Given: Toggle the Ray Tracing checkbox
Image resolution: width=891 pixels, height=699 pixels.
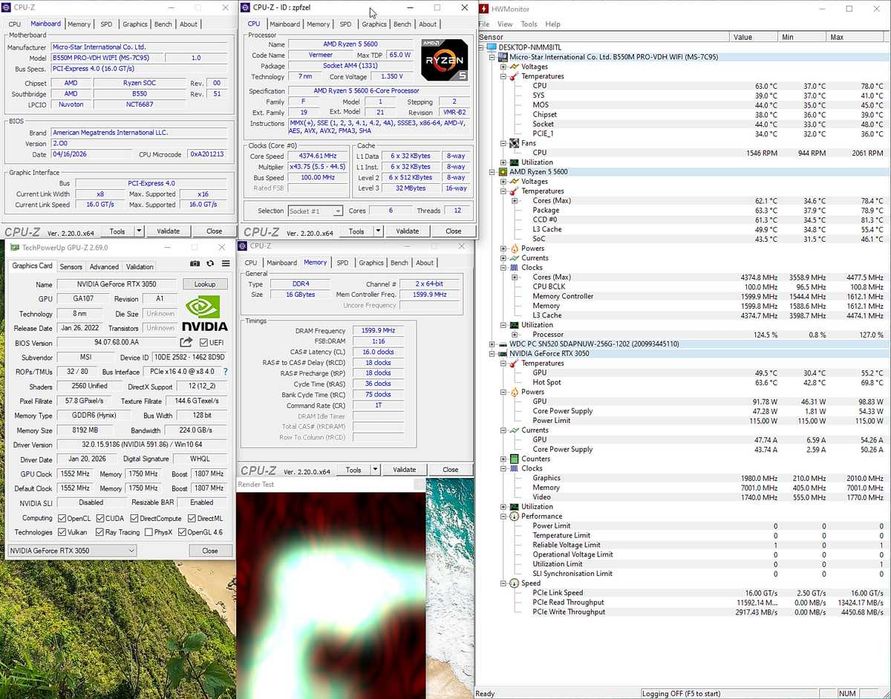Looking at the screenshot, I should coord(100,532).
